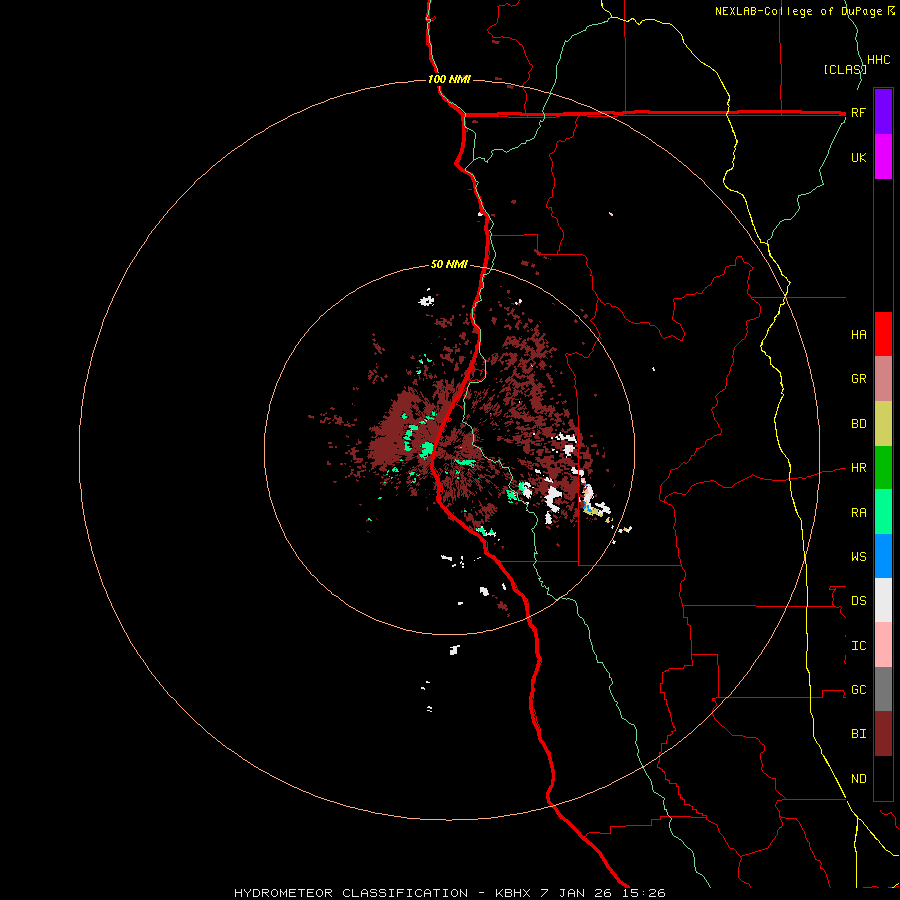Click the [CLAS] label above legend
Screen dimensions: 900x900
(x=845, y=69)
